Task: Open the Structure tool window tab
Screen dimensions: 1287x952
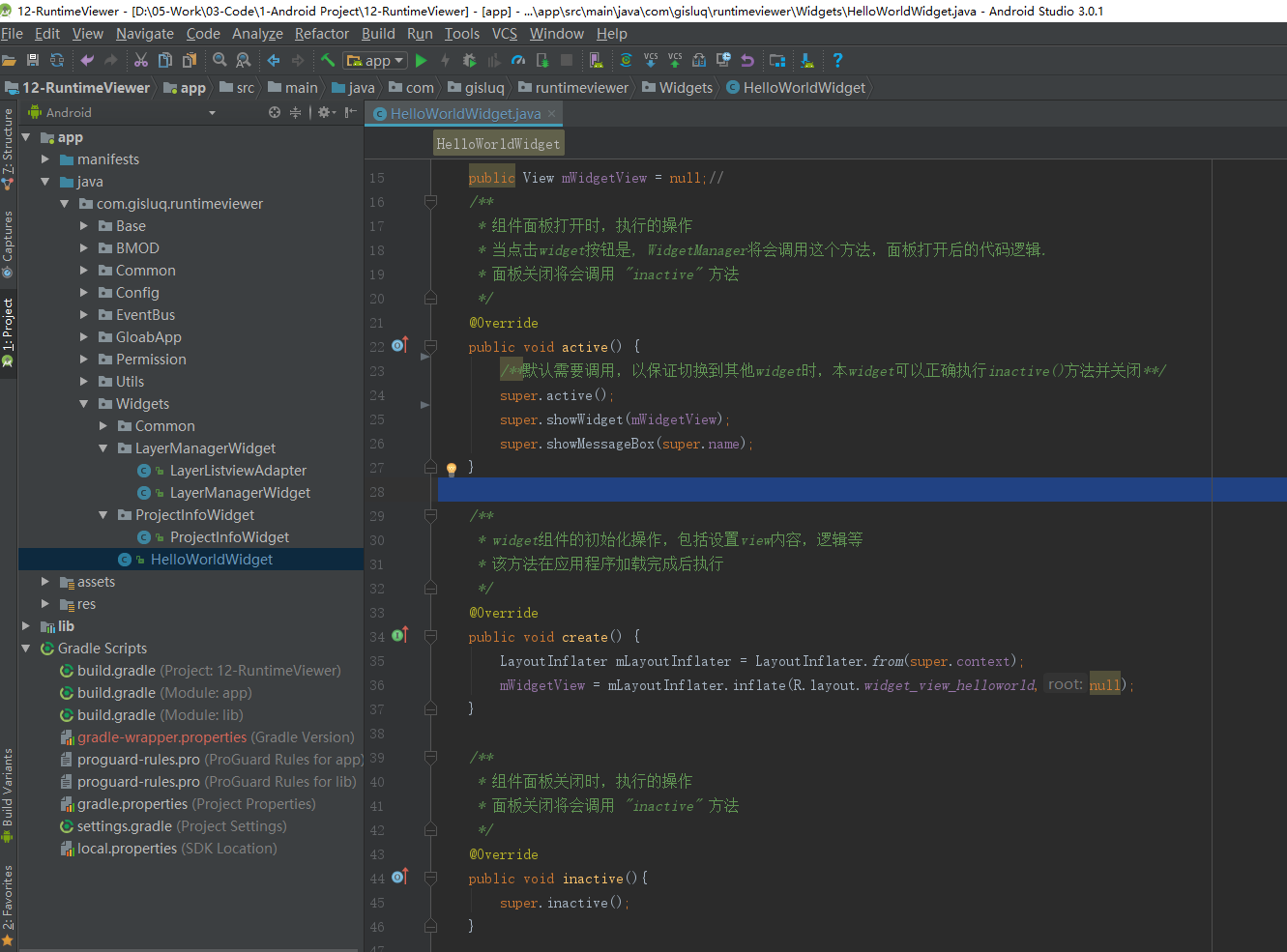Action: 8,149
